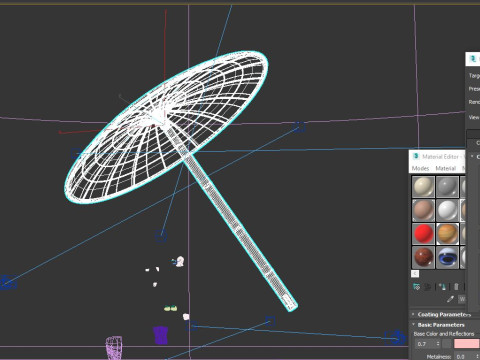Select the brown marble material sample slot
The width and height of the screenshot is (480, 360).
[423, 257]
